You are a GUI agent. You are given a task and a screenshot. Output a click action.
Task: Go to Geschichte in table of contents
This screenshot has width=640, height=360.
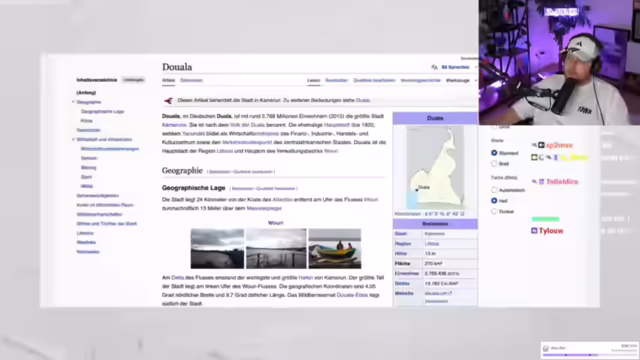coord(89,130)
